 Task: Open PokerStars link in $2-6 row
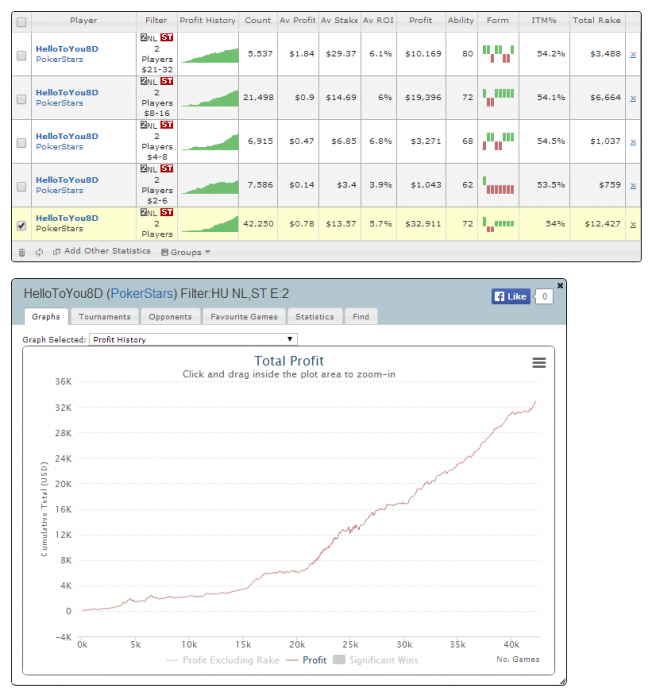click(59, 191)
